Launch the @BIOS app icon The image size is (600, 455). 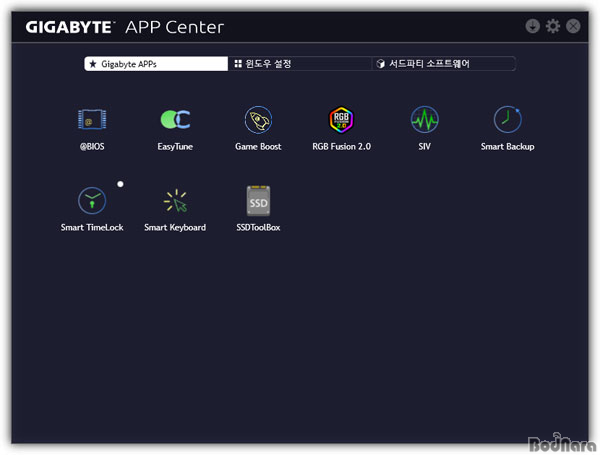[92, 119]
